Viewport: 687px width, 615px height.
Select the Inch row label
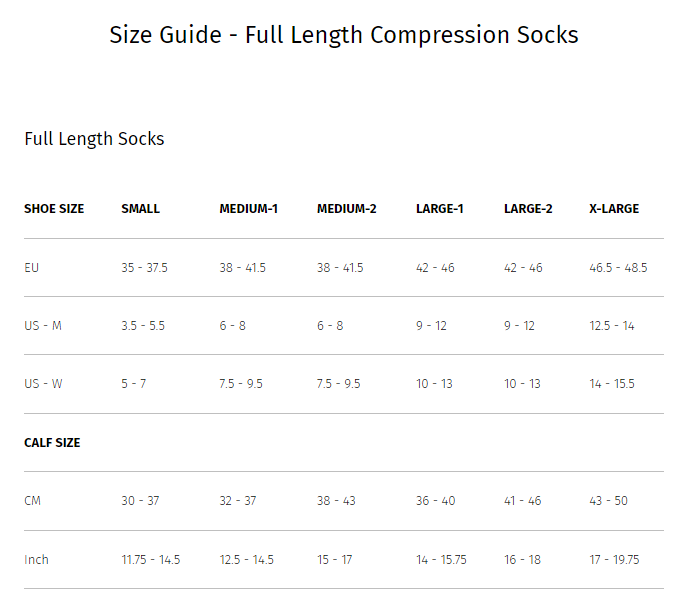(x=36, y=559)
